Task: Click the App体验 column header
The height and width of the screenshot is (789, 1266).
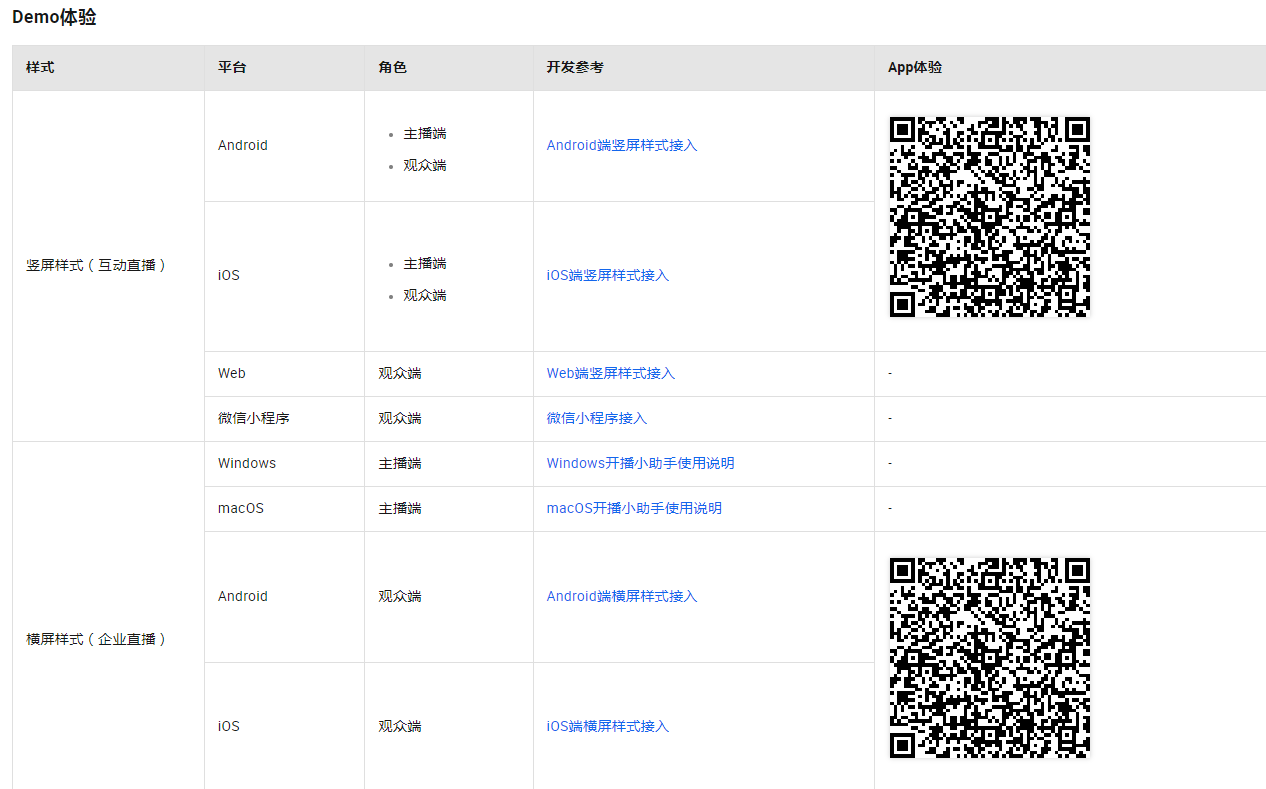Action: point(1070,68)
